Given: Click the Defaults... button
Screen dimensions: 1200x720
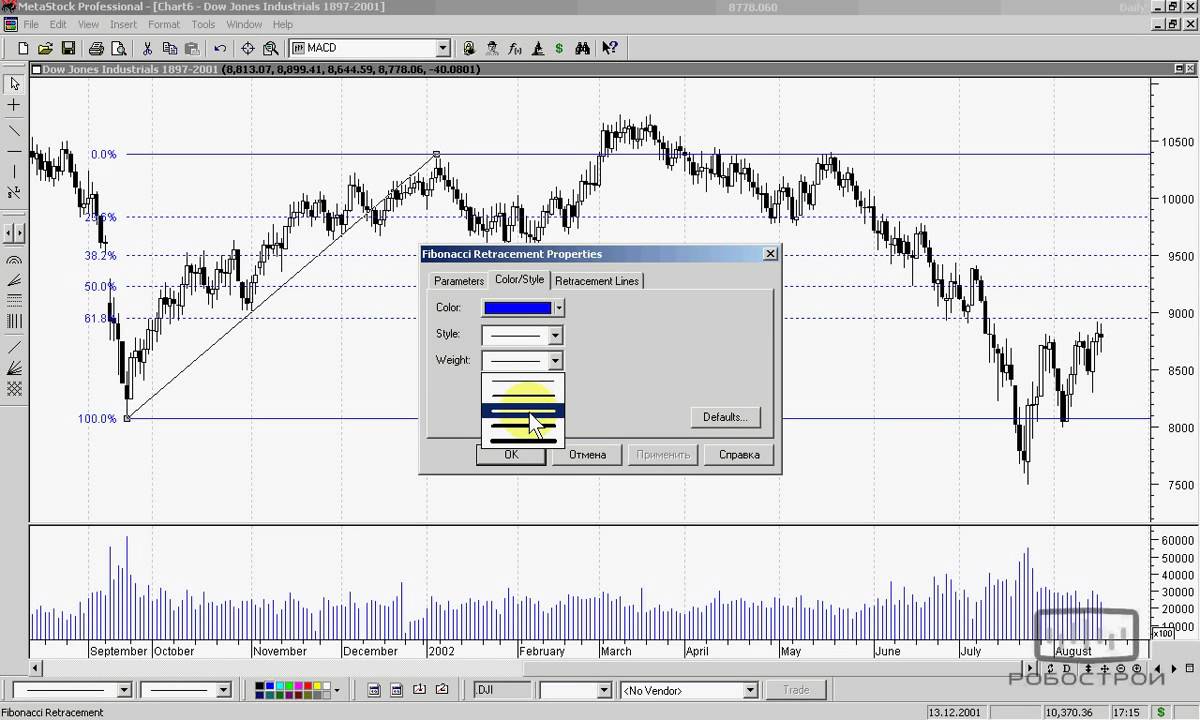Looking at the screenshot, I should tap(725, 417).
